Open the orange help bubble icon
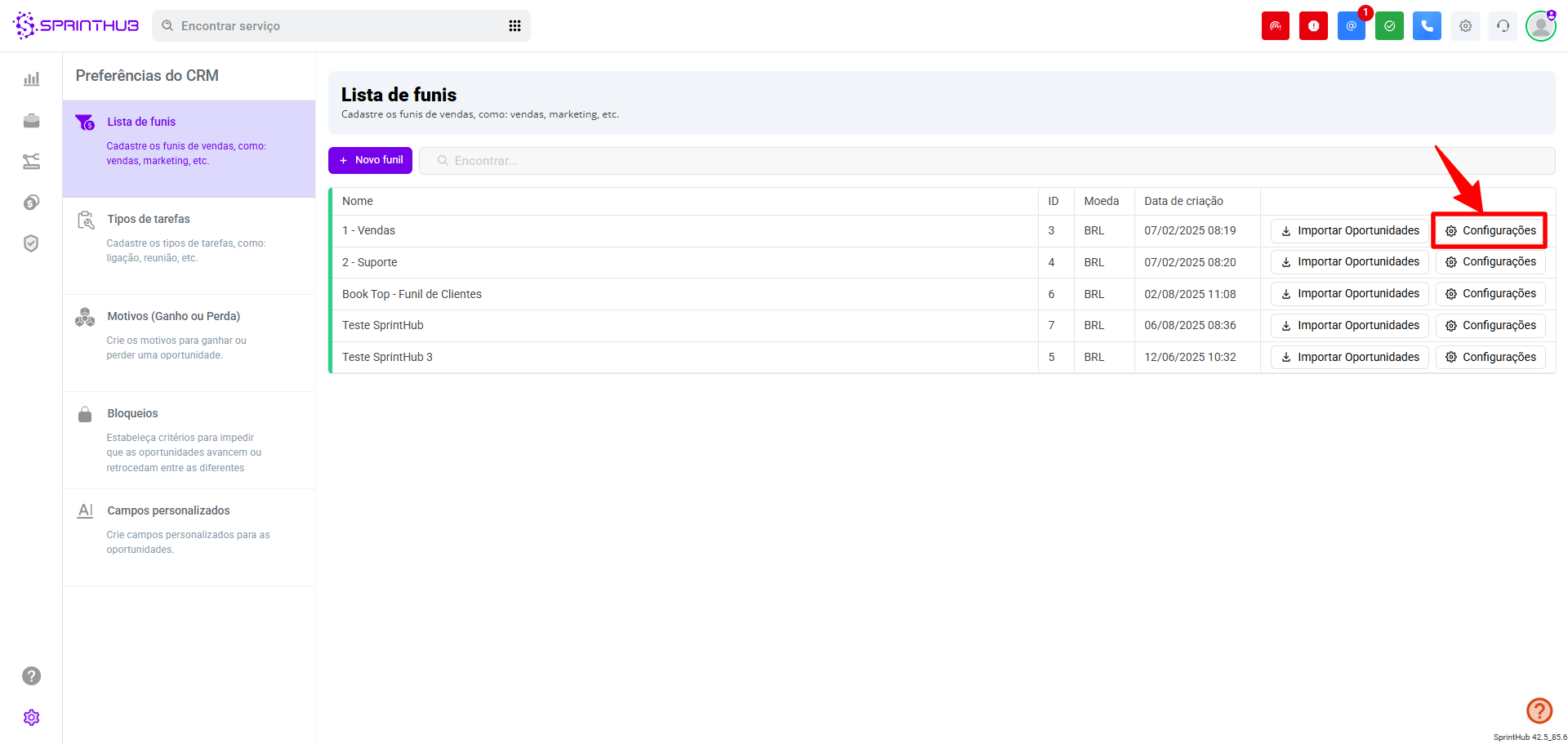 tap(1539, 711)
